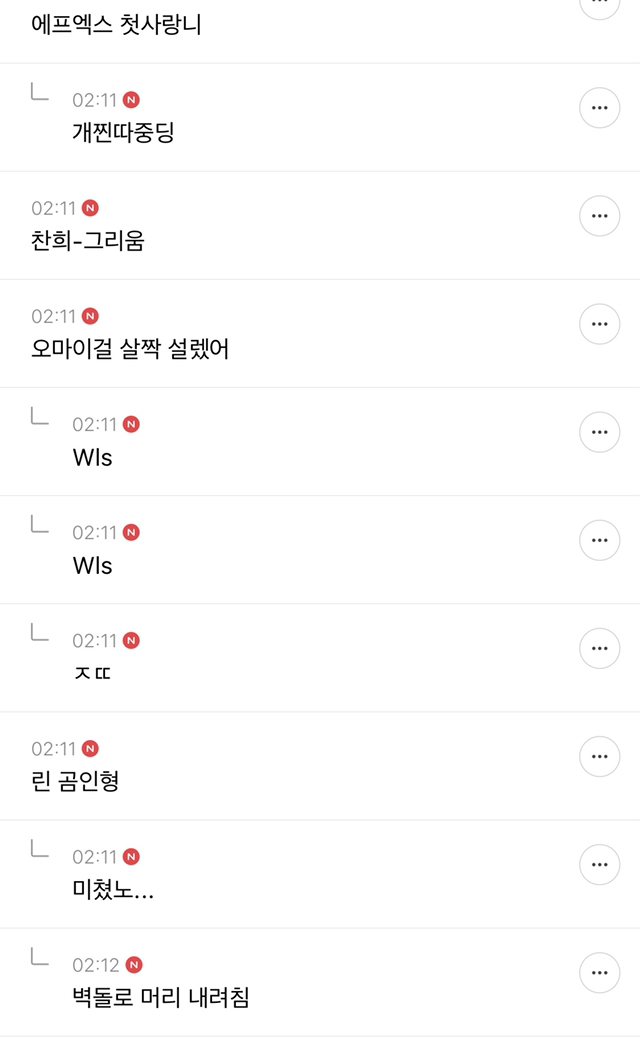Viewport: 640px width, 1038px height.
Task: Open options for the ㅈㄸ reply
Action: (x=600, y=648)
